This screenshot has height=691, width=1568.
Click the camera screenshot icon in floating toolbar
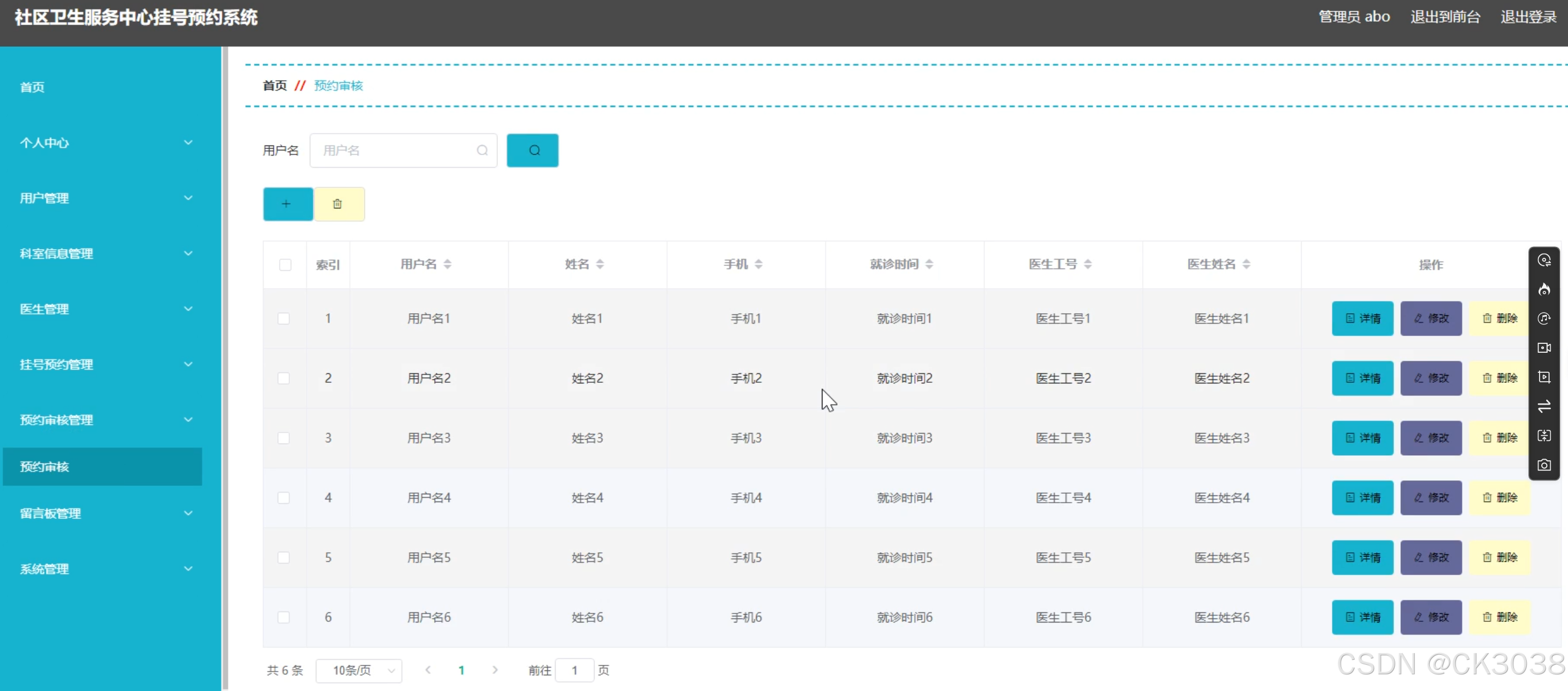(x=1543, y=465)
